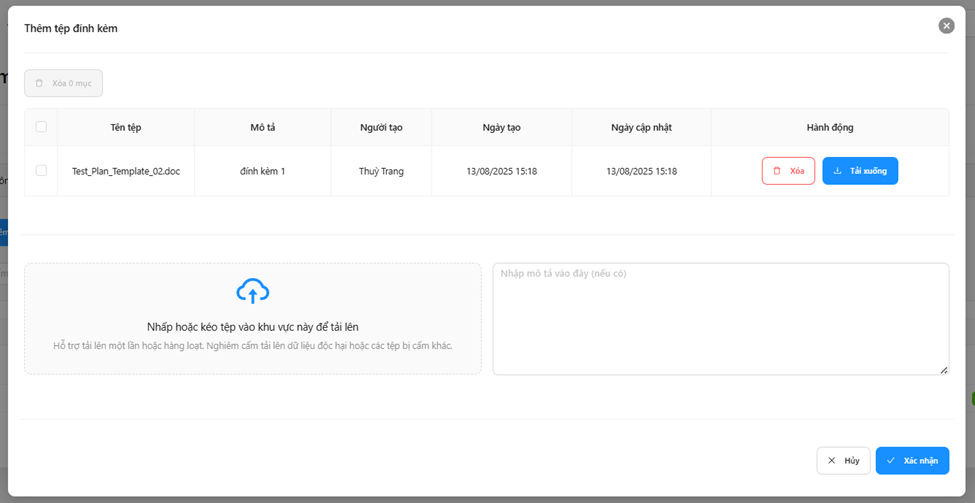Toggle the select-all checkbox in table header
The image size is (975, 503).
point(41,127)
